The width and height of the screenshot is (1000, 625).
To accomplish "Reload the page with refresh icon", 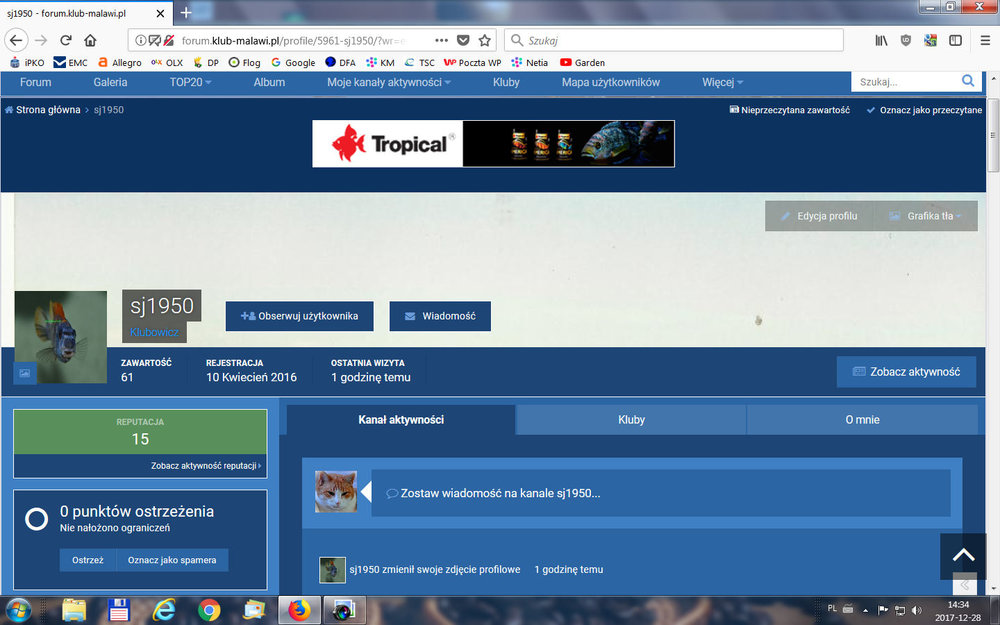I will [66, 40].
